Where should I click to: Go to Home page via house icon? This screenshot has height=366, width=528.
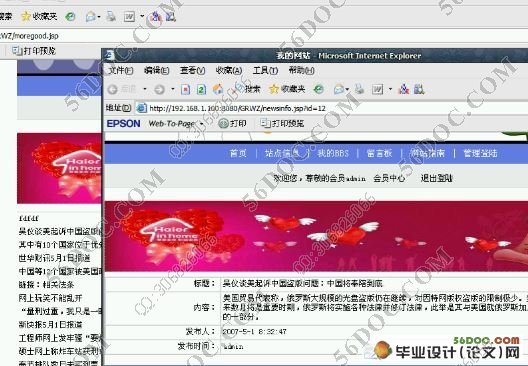pyautogui.click(x=218, y=89)
